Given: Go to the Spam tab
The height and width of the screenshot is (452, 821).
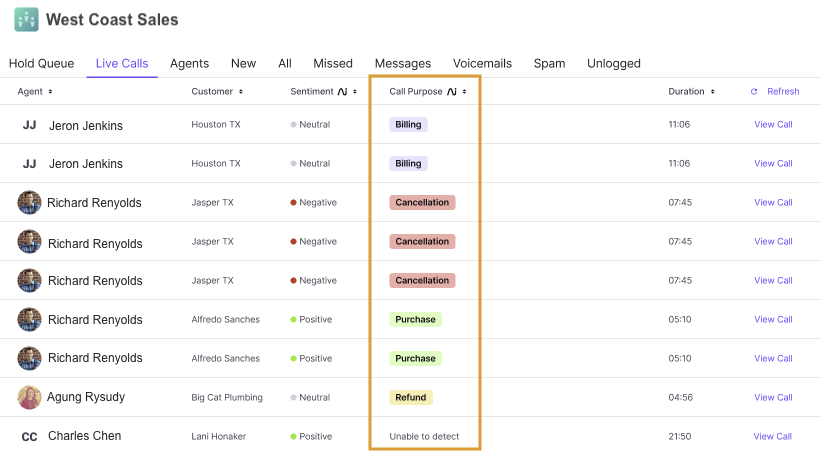Looking at the screenshot, I should click(x=549, y=63).
